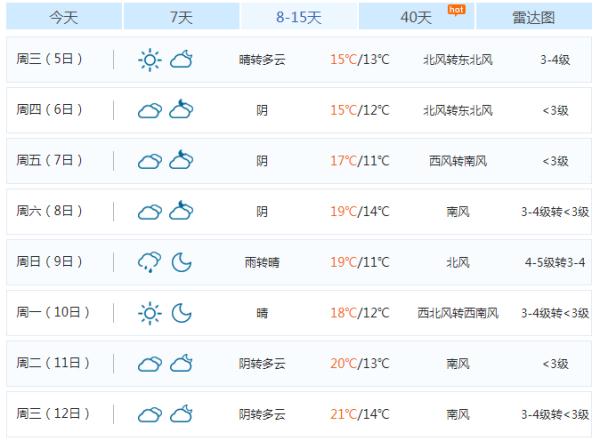Click the 阴转多云 description for 周三 (12日)

click(262, 415)
